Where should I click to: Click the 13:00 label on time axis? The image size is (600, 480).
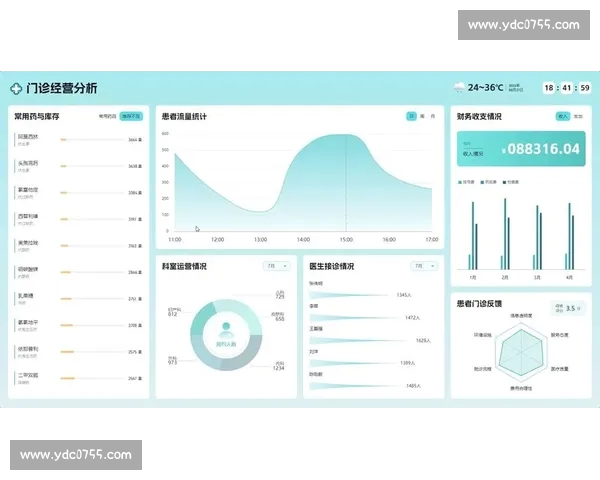pos(261,240)
